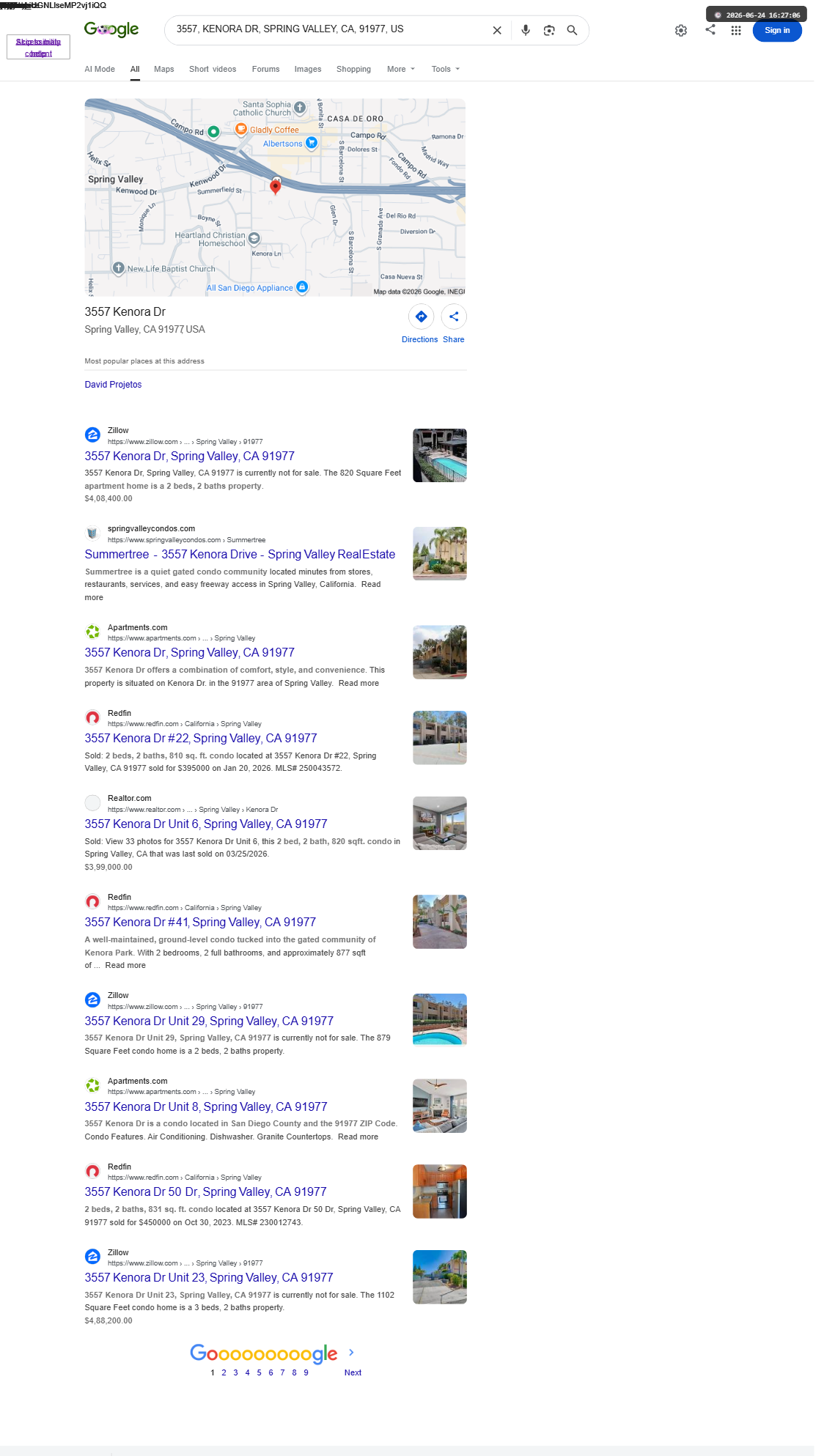Expand the Tools dropdown
Screen dimensions: 824x1456
pos(446,69)
